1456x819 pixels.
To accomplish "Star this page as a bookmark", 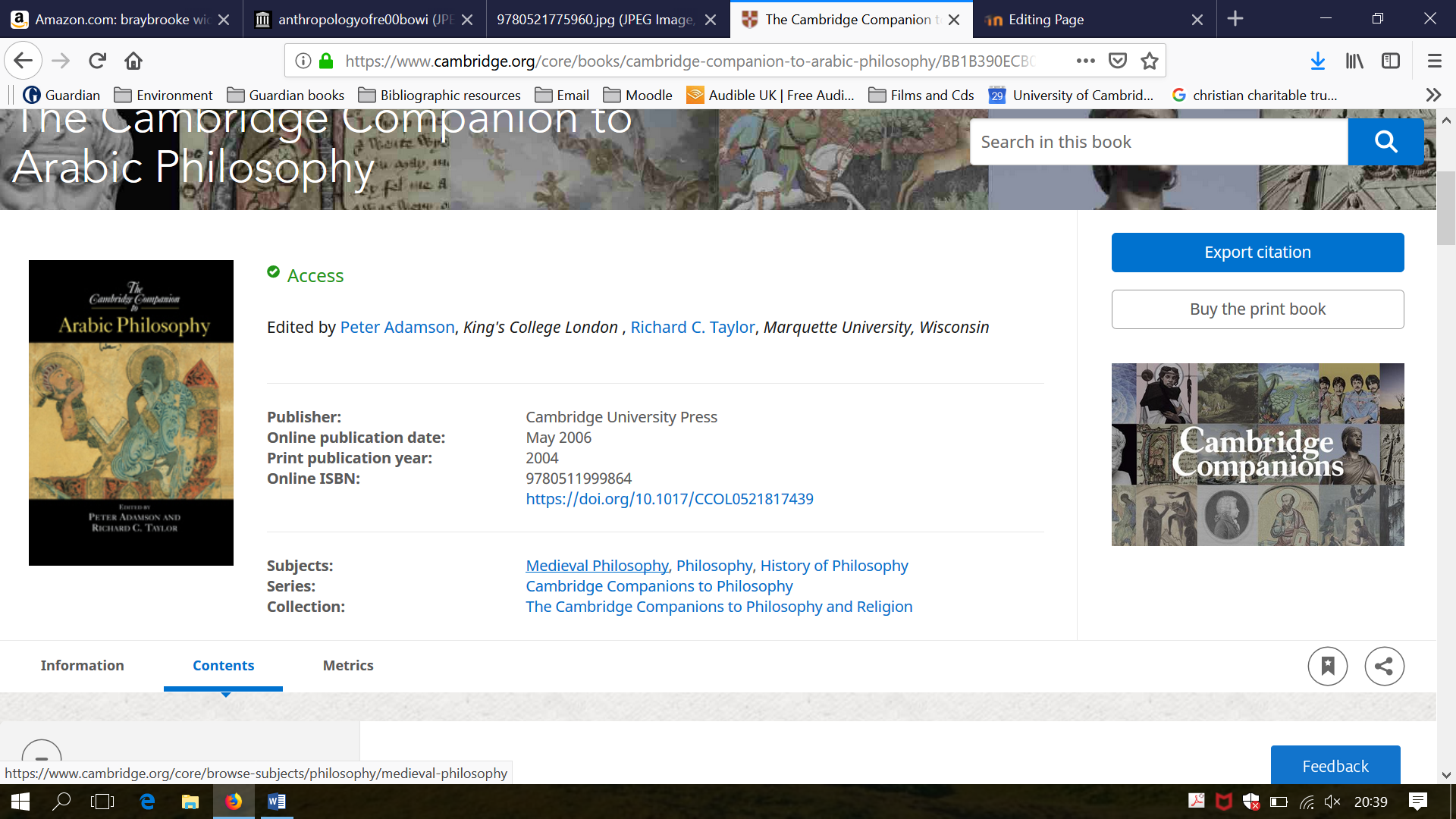I will click(1150, 61).
